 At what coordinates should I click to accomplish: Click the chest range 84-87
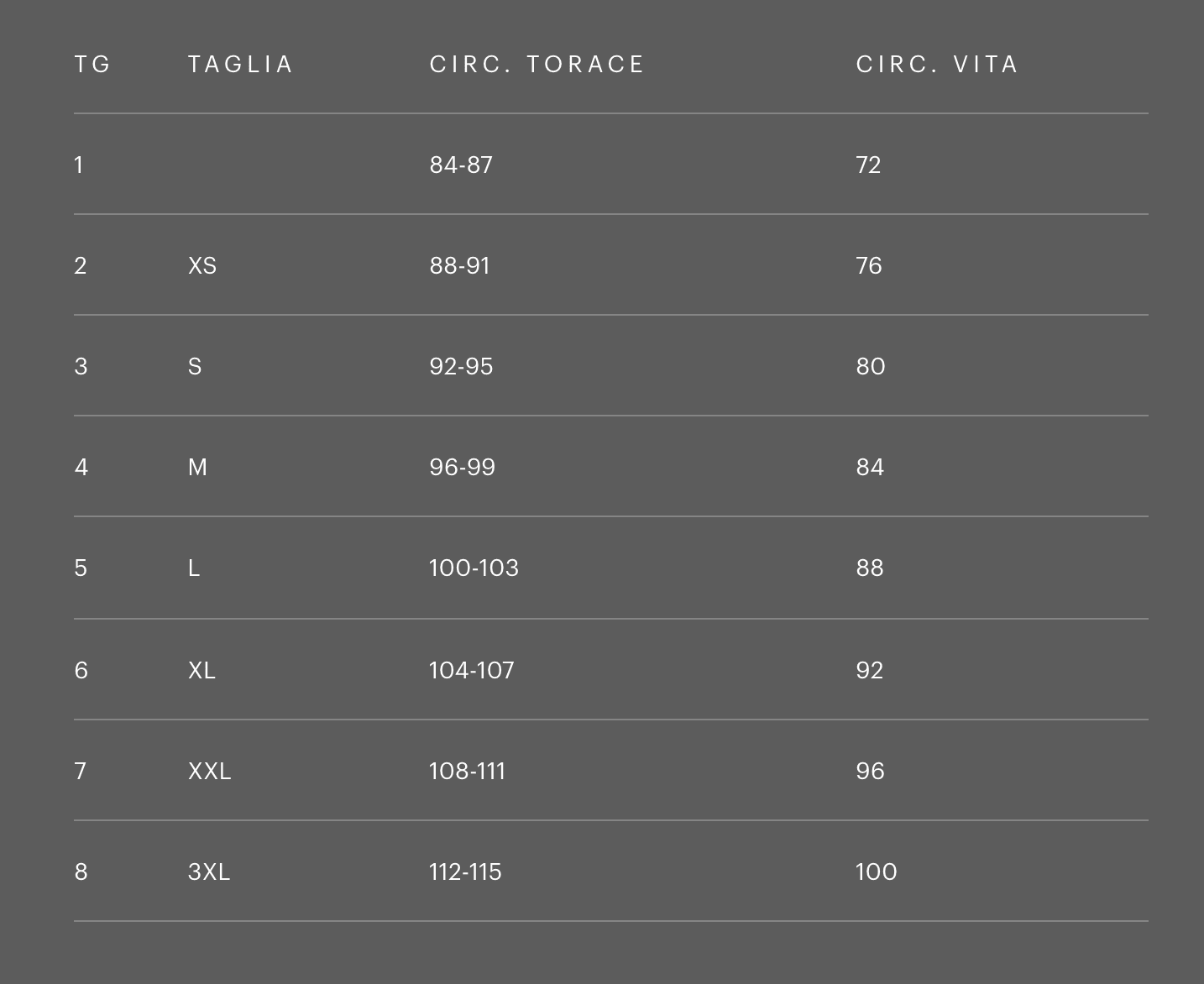pos(461,165)
